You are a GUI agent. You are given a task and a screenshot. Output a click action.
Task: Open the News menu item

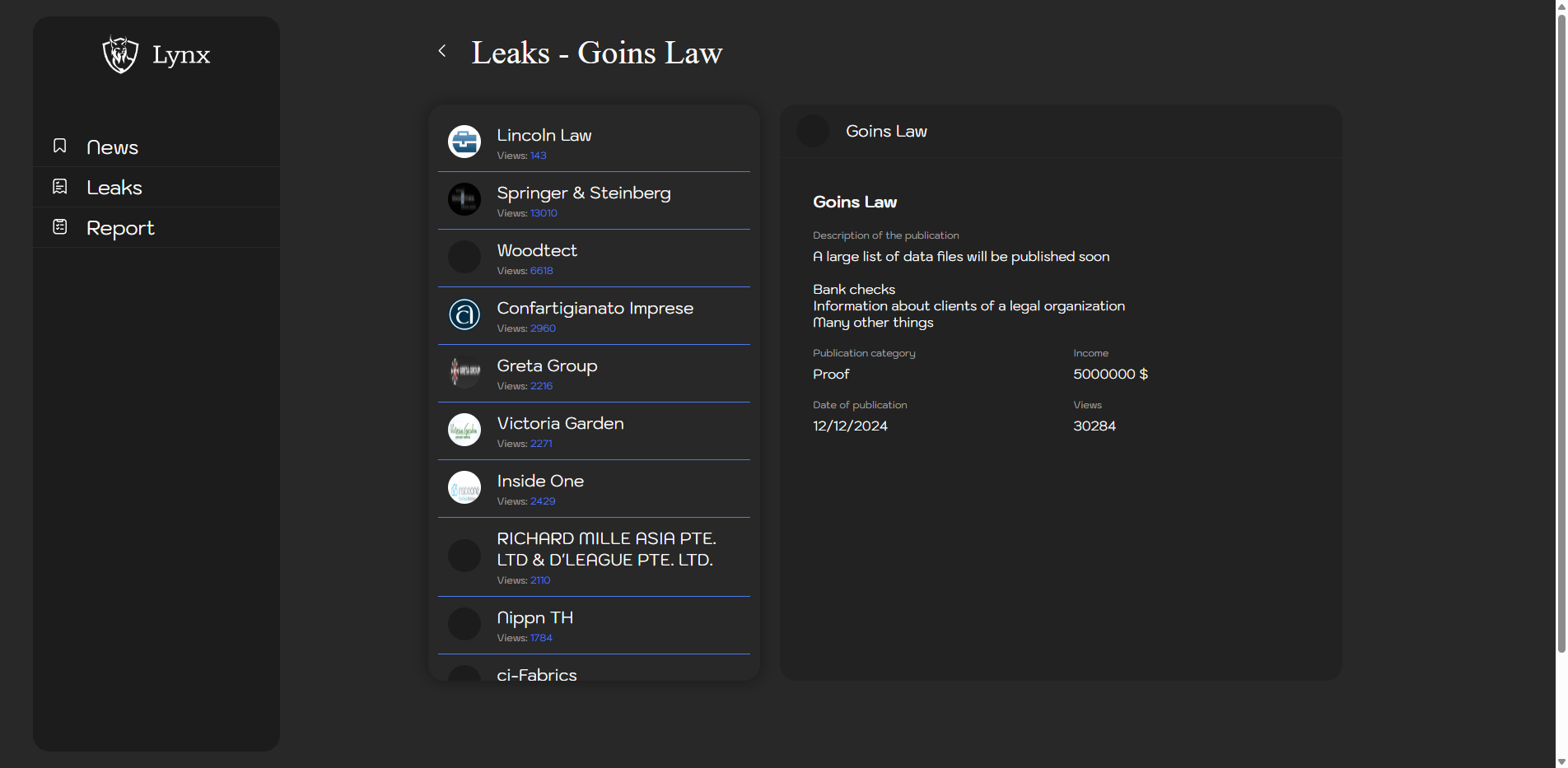113,147
